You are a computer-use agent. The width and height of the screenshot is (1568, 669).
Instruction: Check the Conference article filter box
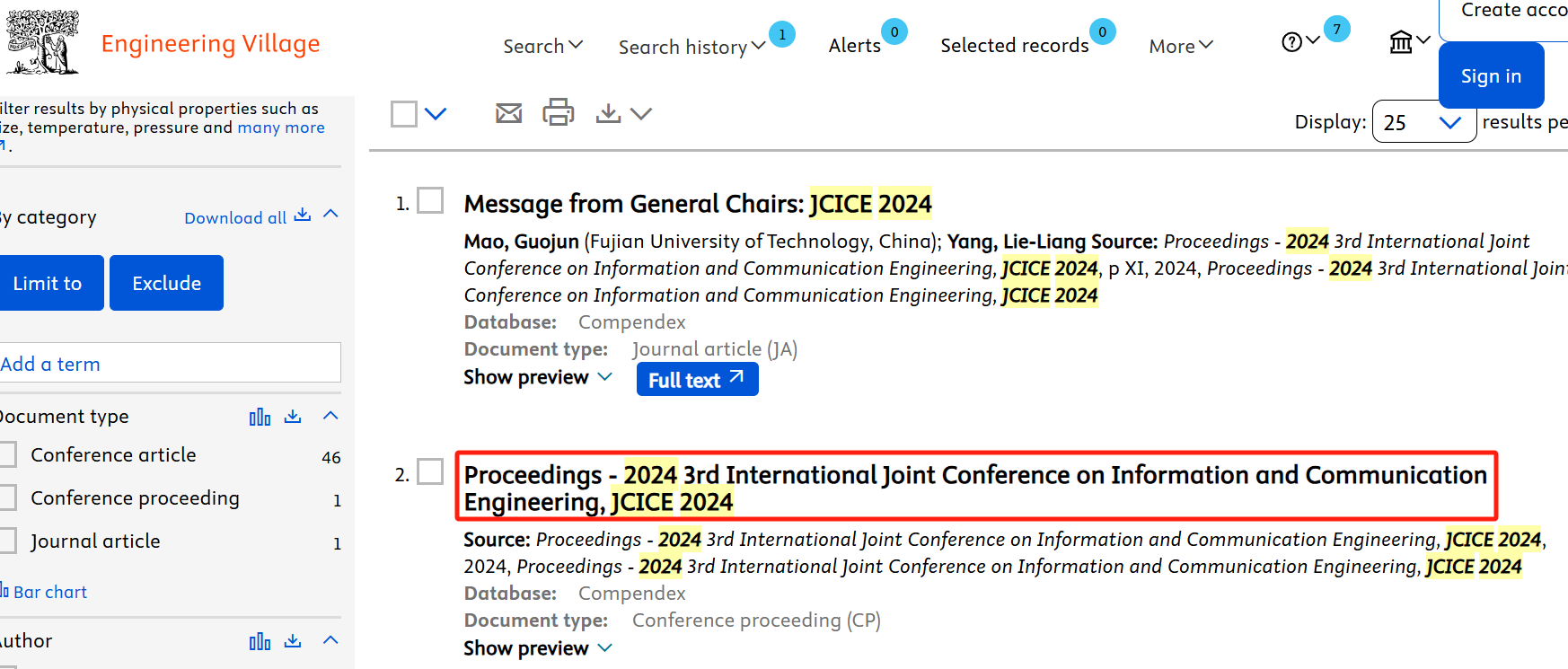click(x=8, y=454)
